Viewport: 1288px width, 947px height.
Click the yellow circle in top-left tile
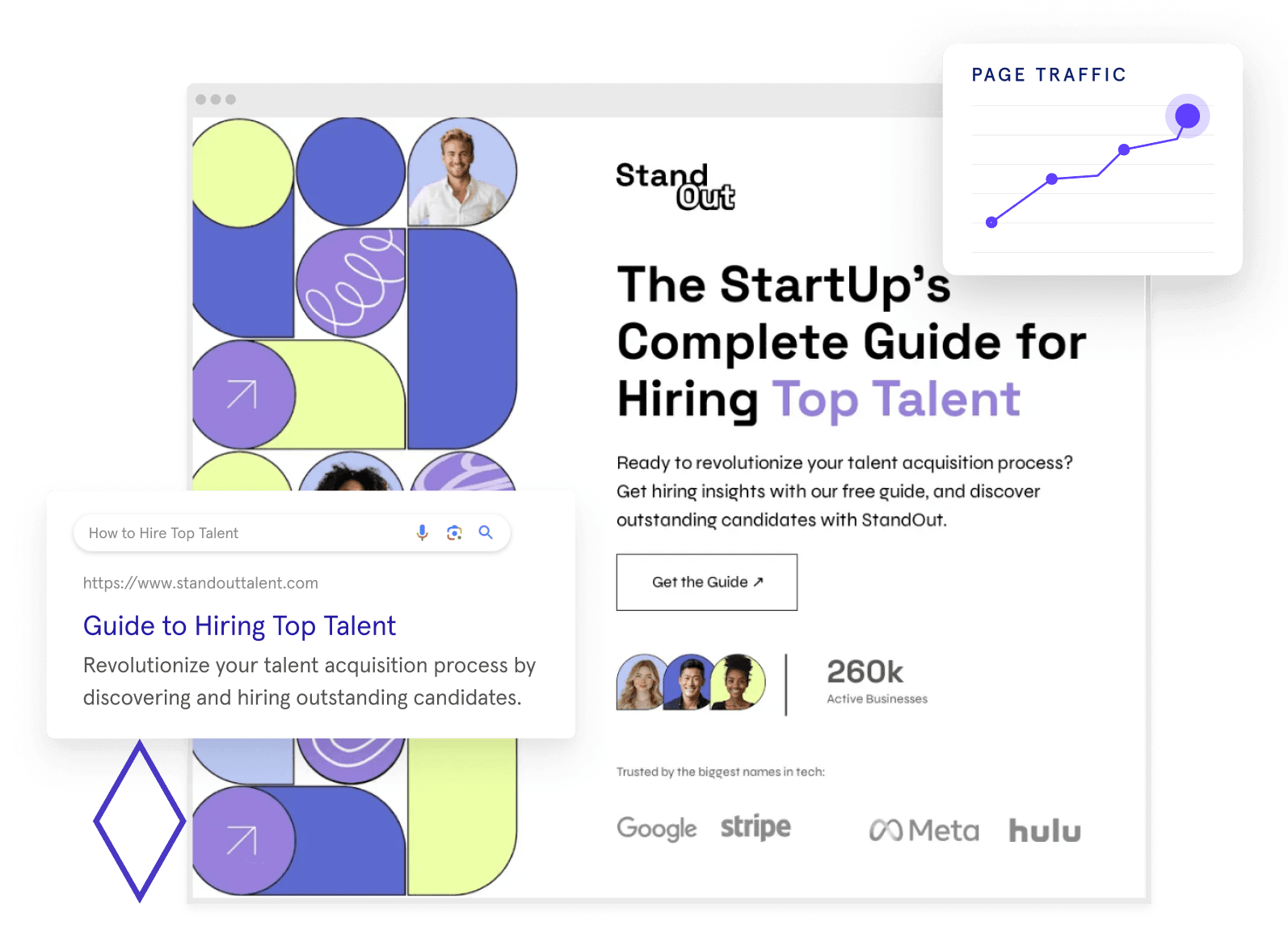tap(242, 173)
